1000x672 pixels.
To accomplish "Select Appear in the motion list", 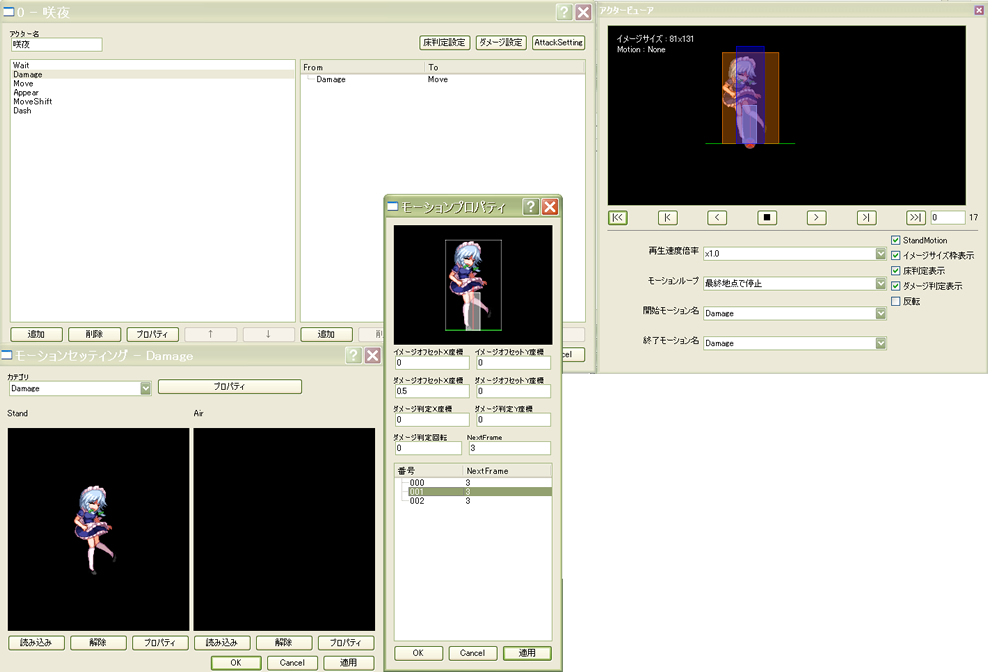I will point(153,92).
